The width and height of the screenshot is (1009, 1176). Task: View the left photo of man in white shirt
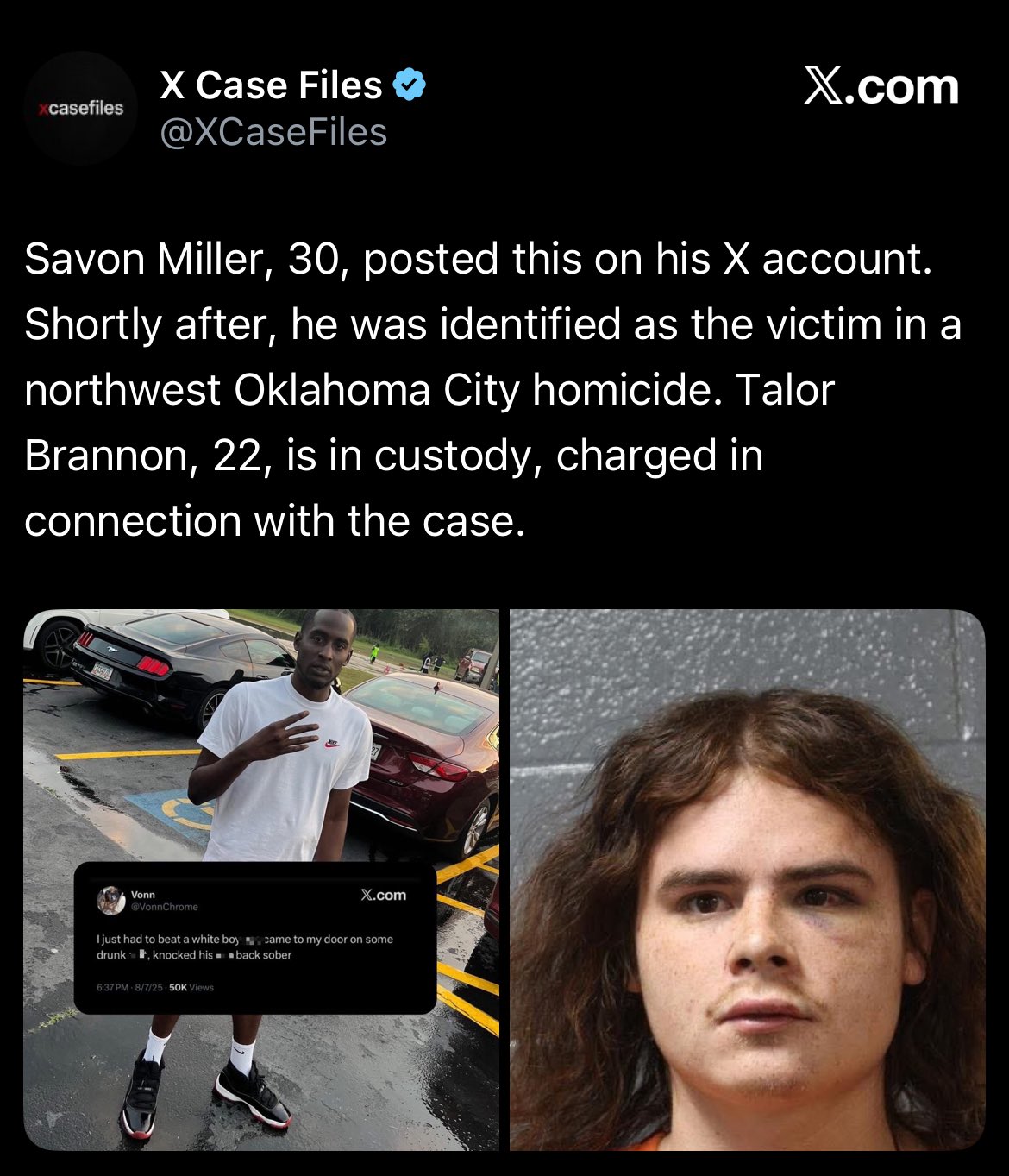(x=261, y=880)
